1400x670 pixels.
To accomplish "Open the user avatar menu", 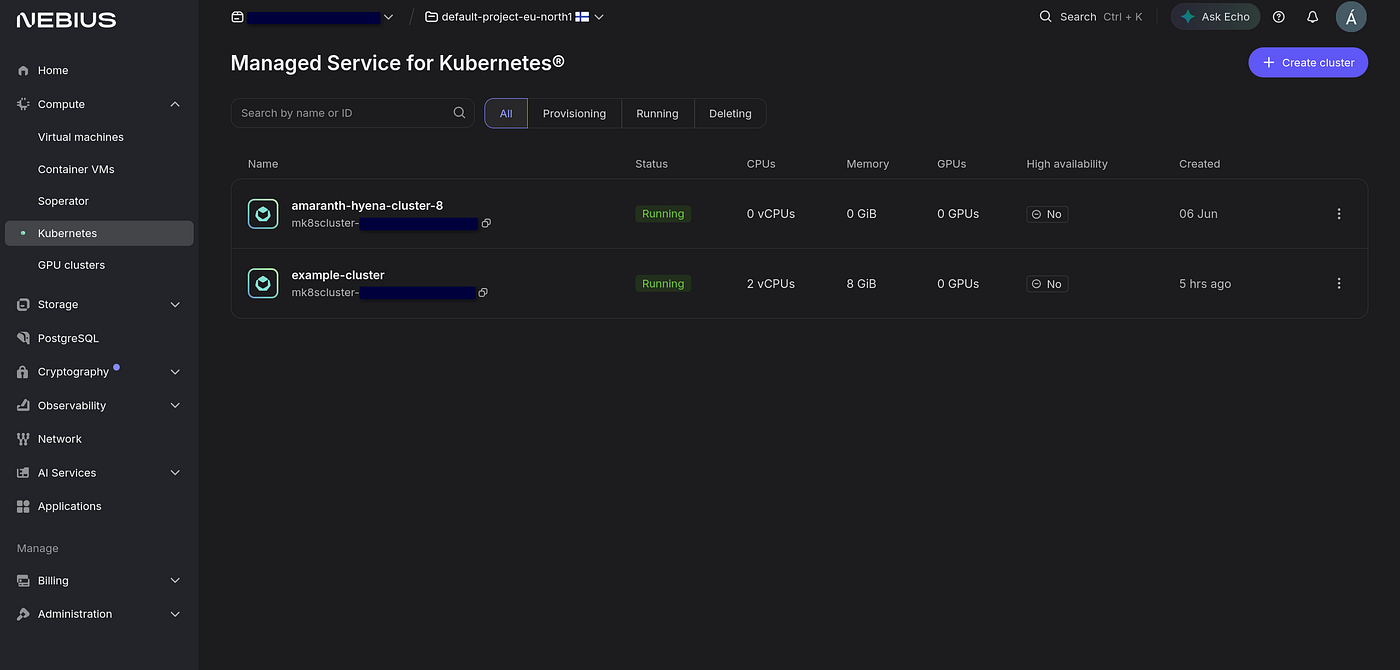I will point(1351,17).
